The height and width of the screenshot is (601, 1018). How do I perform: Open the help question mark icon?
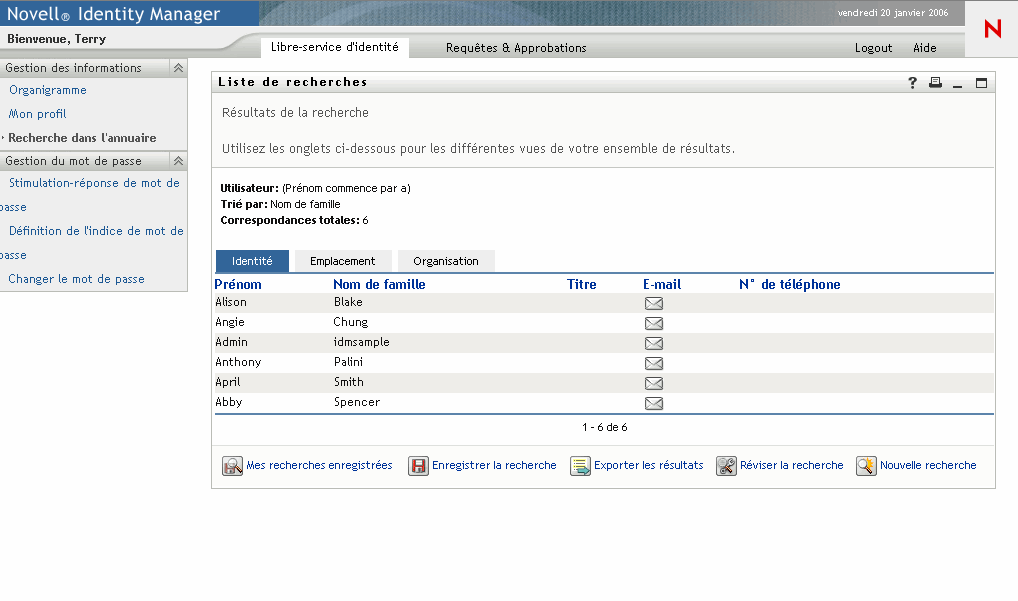point(912,82)
